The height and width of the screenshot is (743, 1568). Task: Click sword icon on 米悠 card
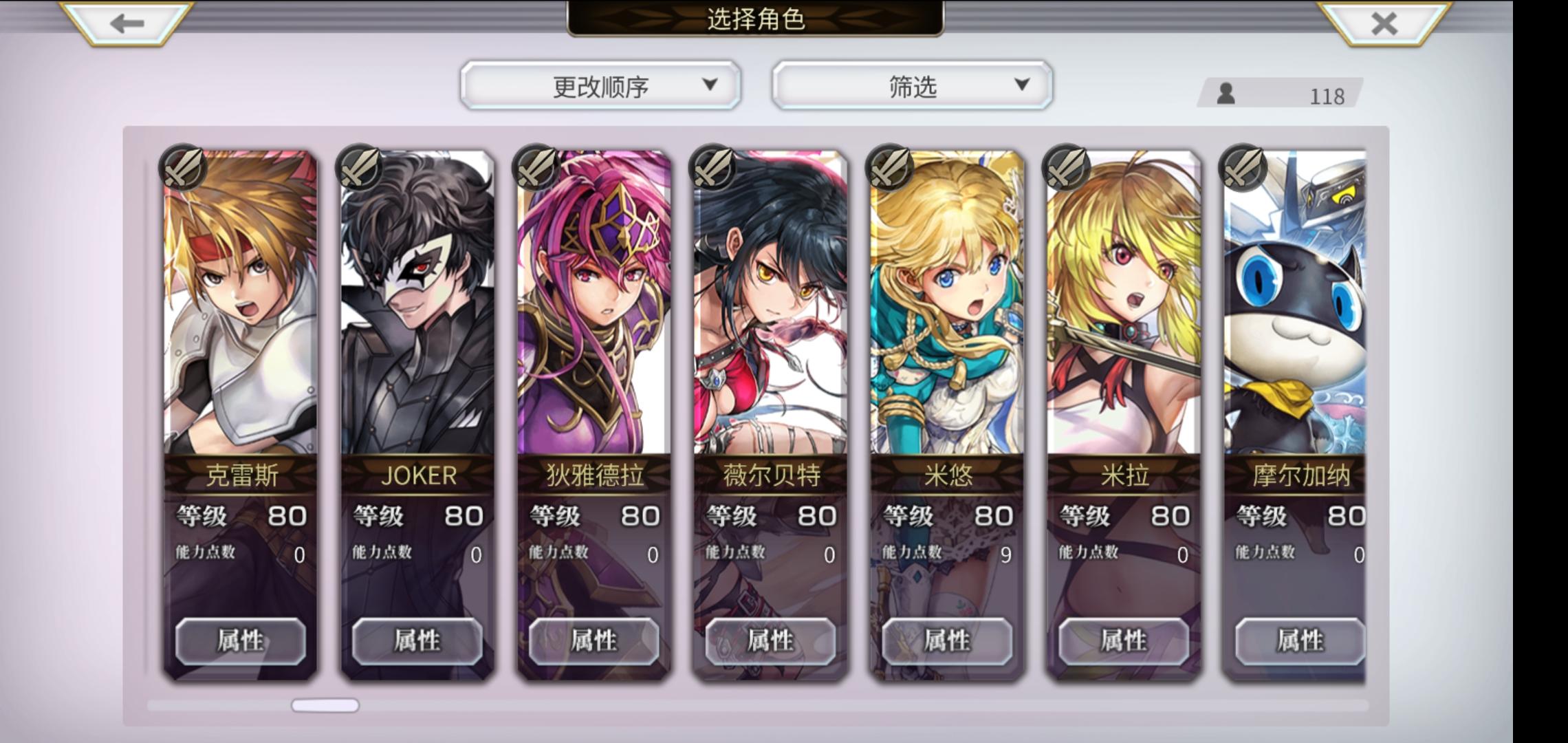coord(889,167)
